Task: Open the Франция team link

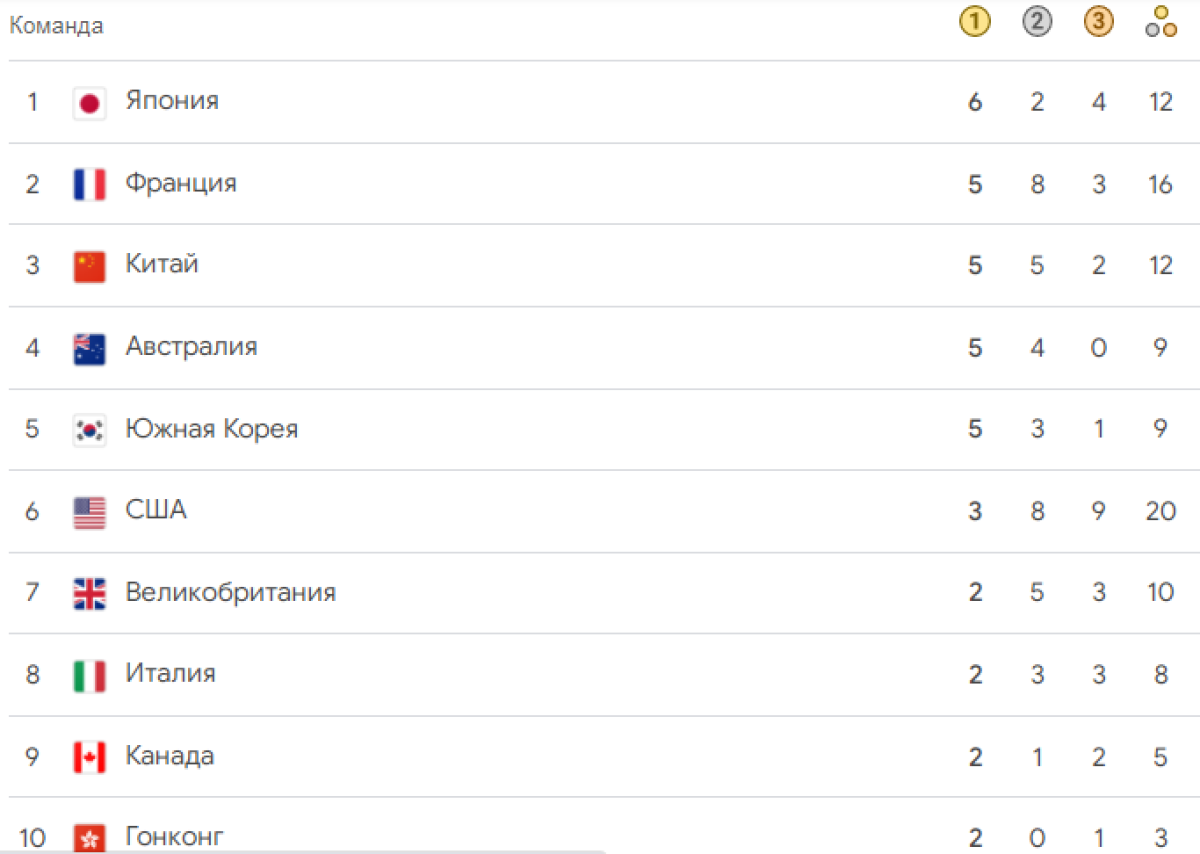Action: 181,183
